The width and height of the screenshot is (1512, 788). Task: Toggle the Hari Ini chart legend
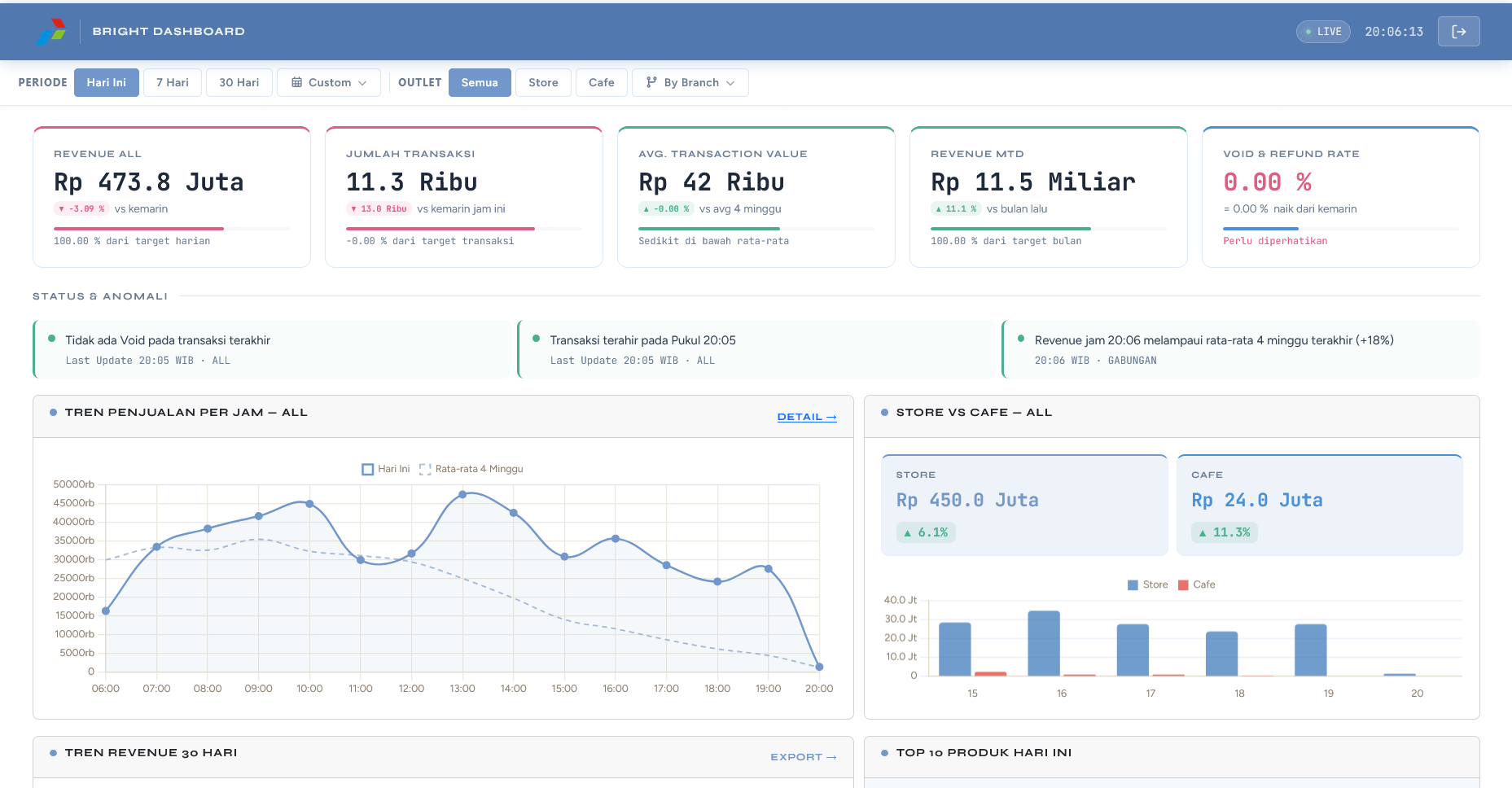coord(386,469)
